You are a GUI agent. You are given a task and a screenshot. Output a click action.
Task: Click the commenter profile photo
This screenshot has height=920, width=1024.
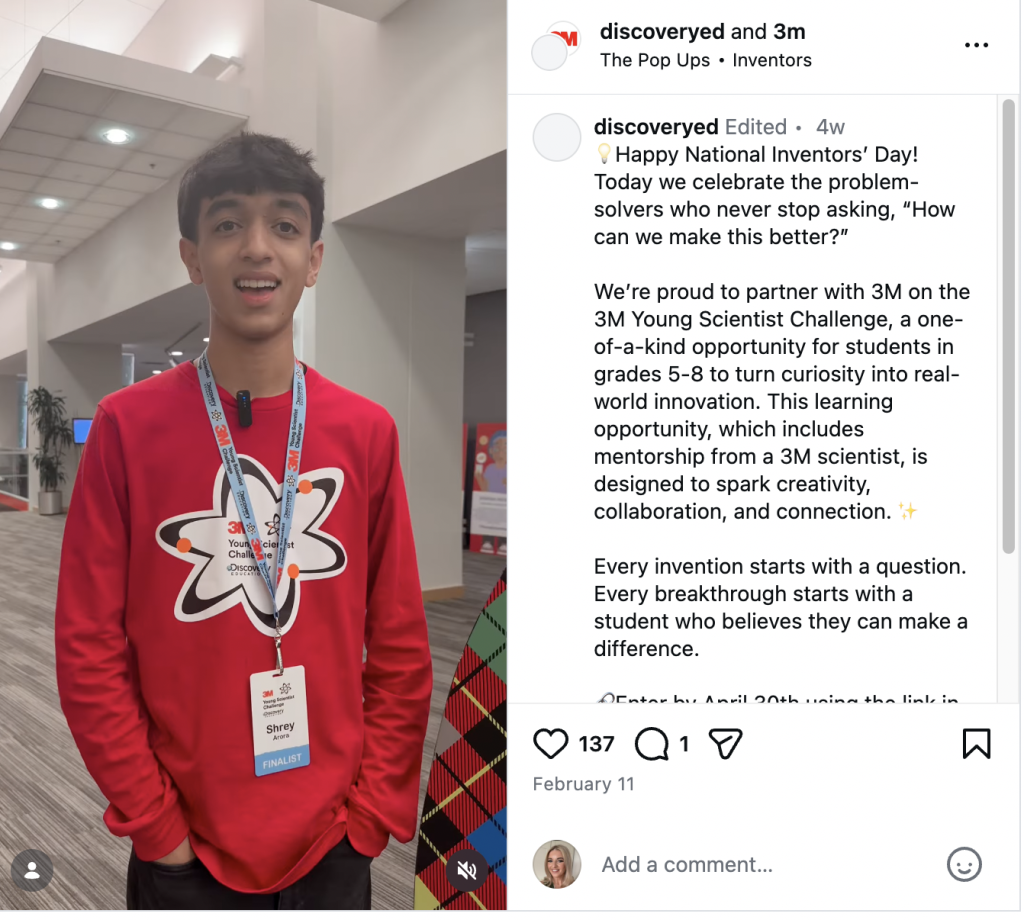tap(556, 864)
